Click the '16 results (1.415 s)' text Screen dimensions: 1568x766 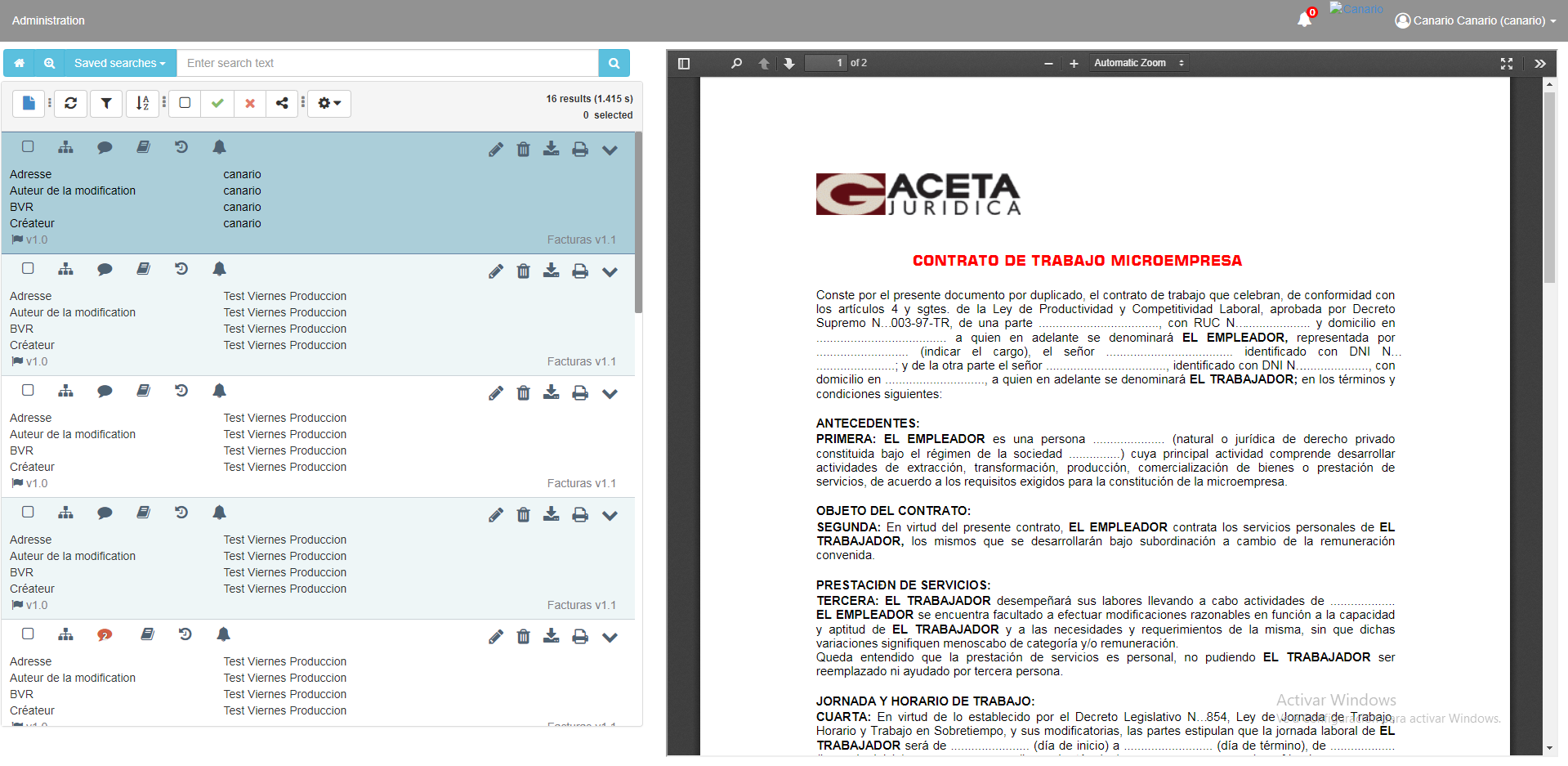[589, 99]
